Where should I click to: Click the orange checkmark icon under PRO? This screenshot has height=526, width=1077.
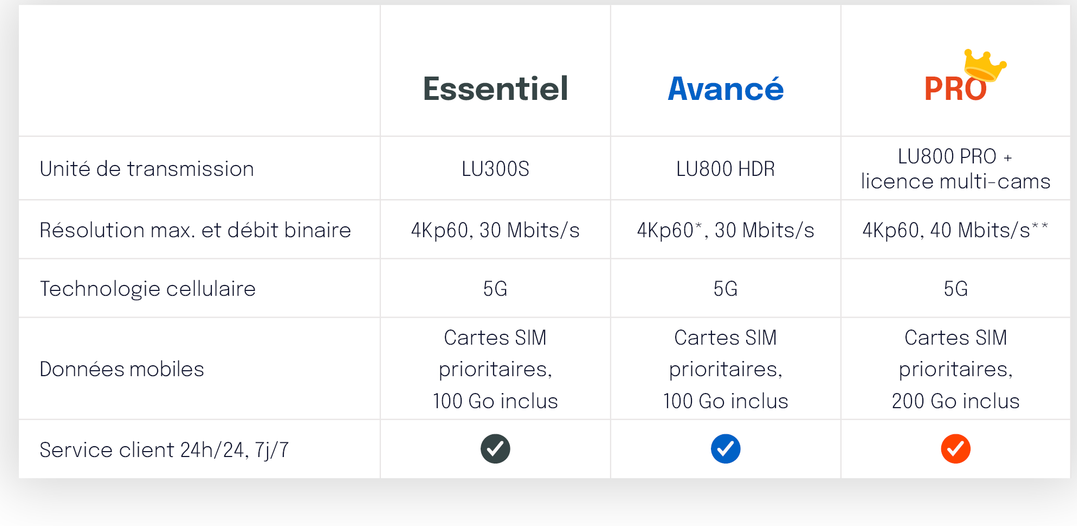pos(955,449)
